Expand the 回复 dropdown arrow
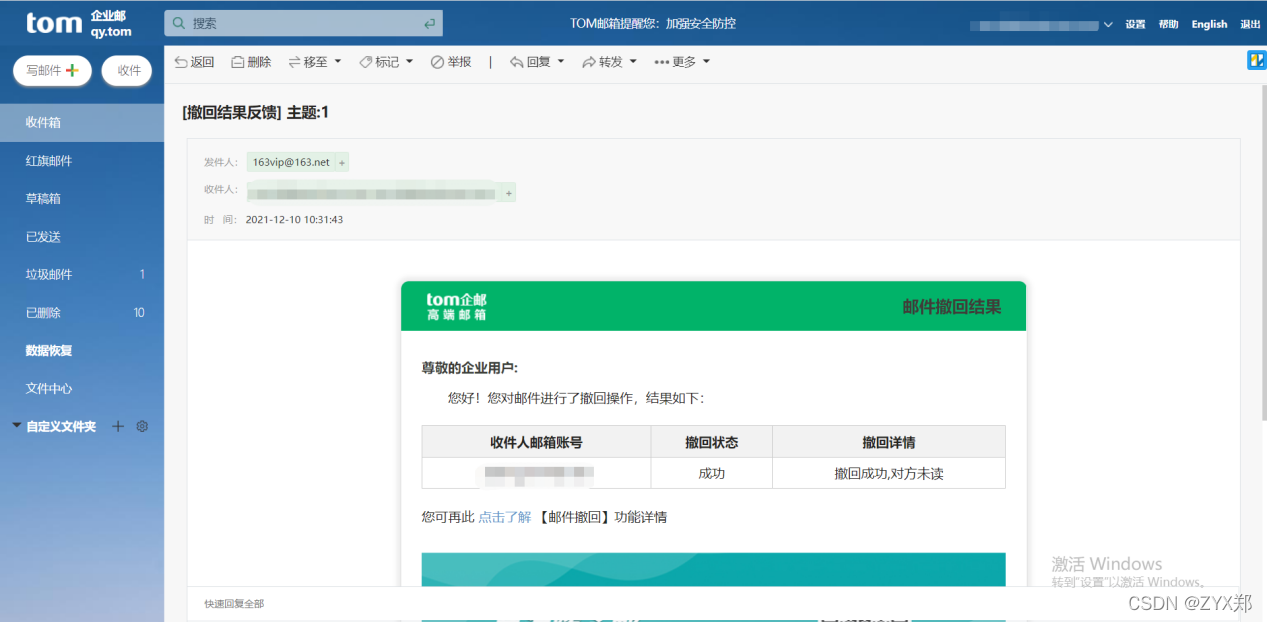Screen dimensions: 1267x622 coord(560,62)
